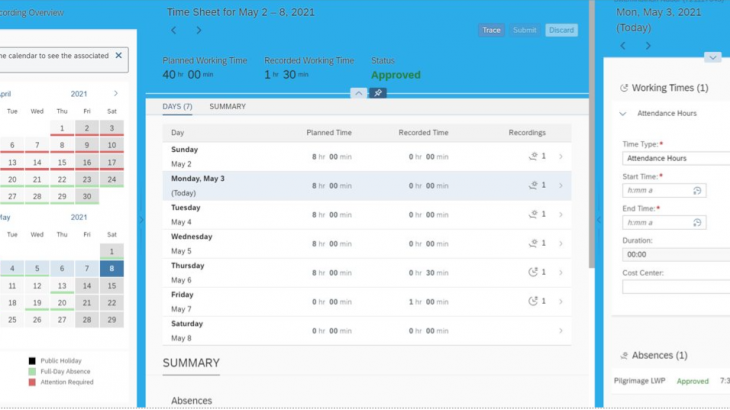
Task: Expand the Friday May 7 row
Action: click(560, 301)
